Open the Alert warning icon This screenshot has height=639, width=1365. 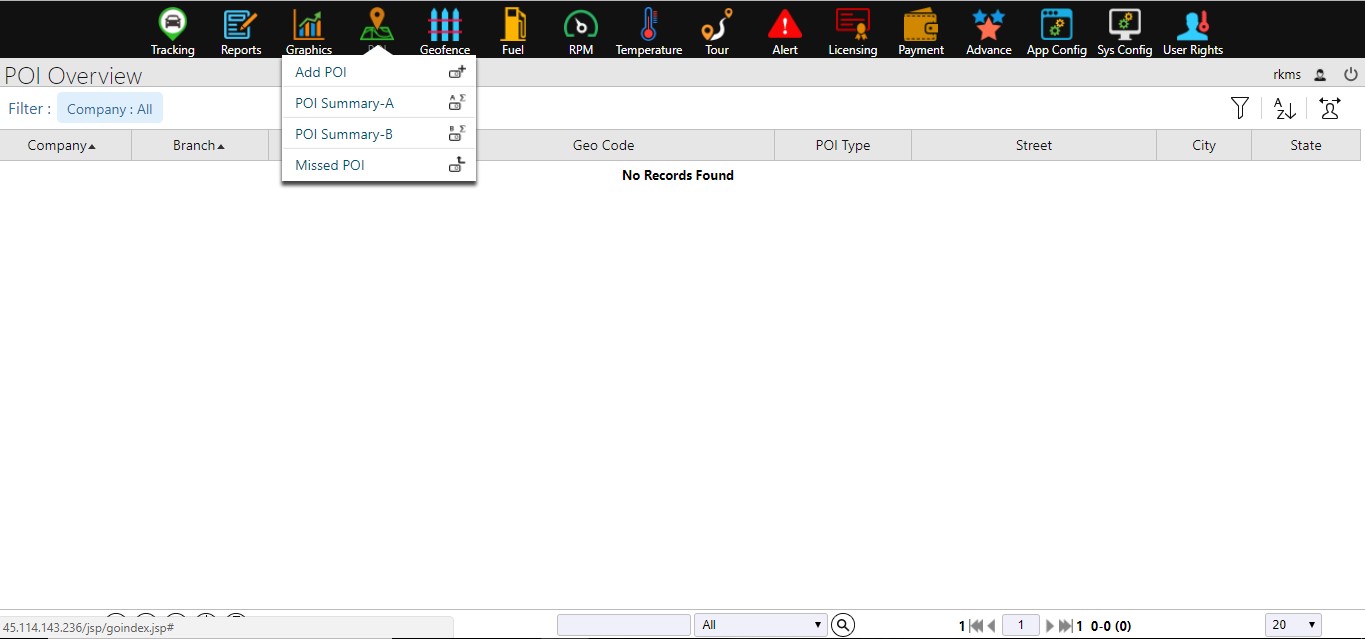[785, 31]
